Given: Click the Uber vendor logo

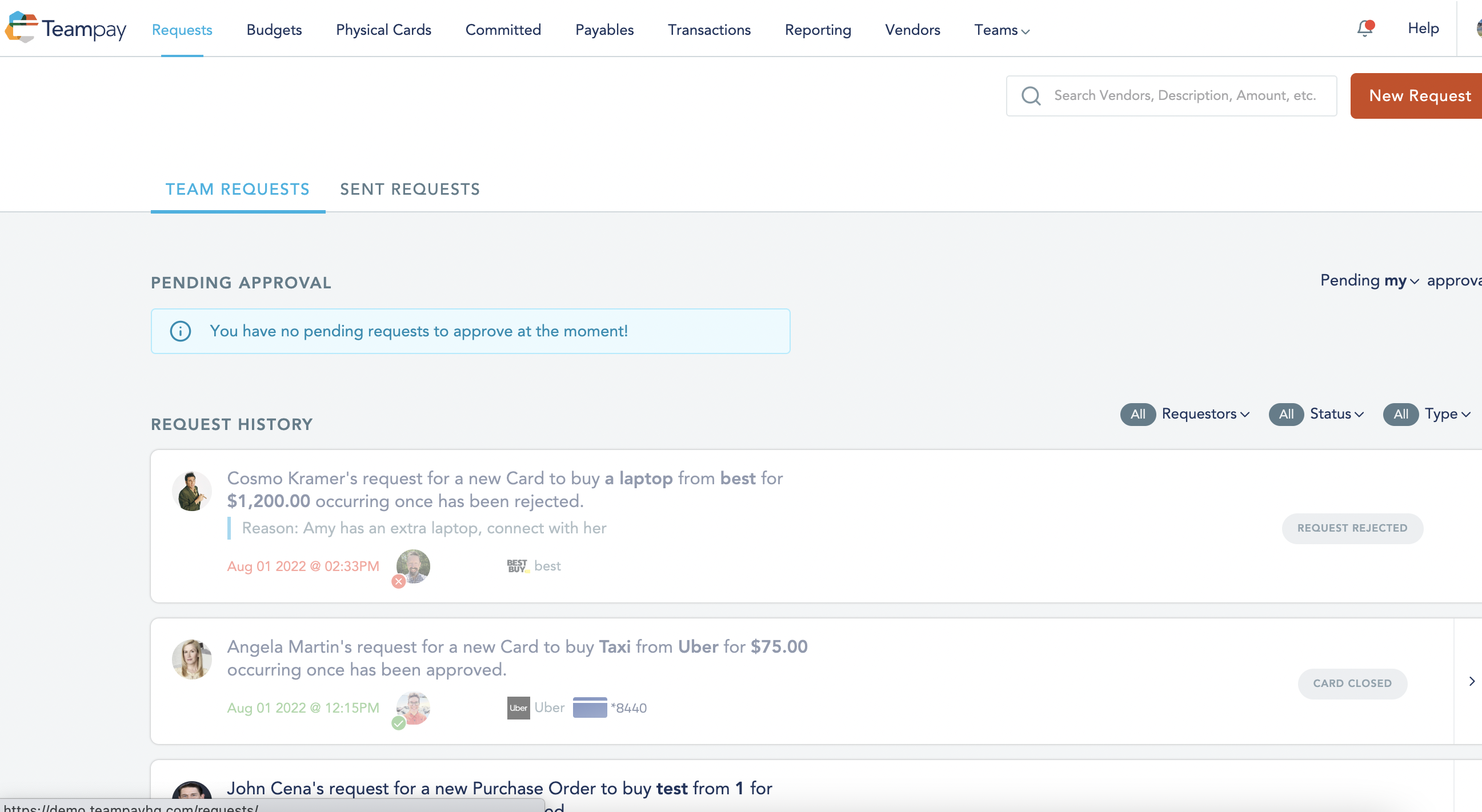Looking at the screenshot, I should pyautogui.click(x=518, y=708).
